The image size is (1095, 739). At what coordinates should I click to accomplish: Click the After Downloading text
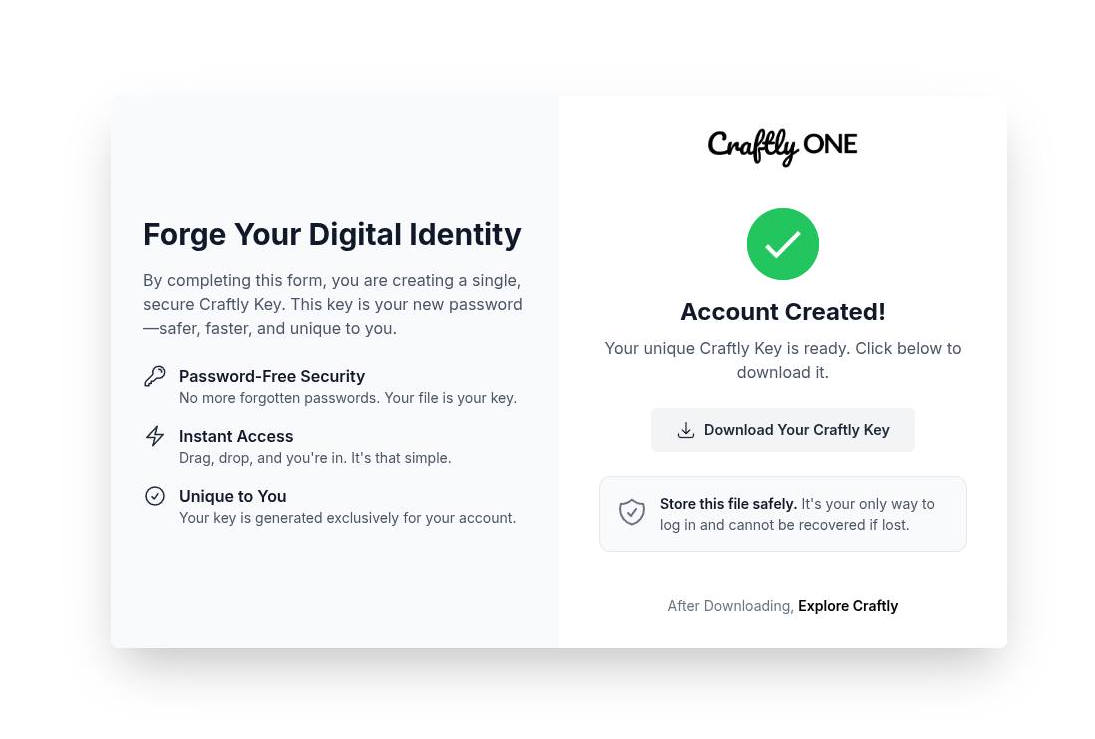click(x=729, y=605)
